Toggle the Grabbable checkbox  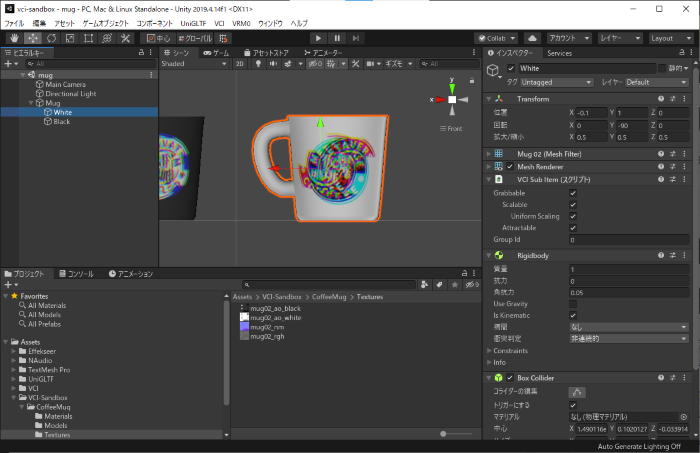coord(573,193)
